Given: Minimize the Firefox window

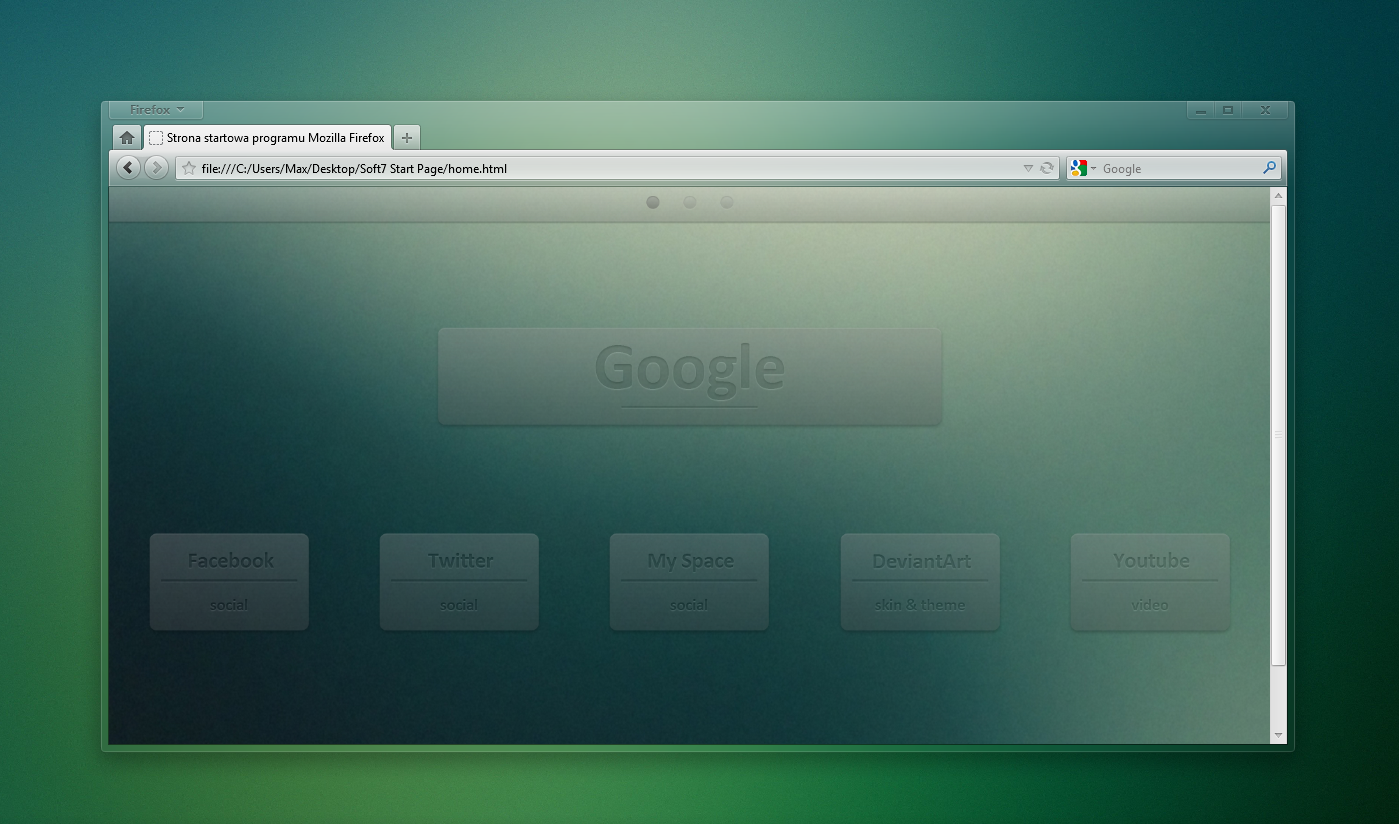Looking at the screenshot, I should point(1201,110).
